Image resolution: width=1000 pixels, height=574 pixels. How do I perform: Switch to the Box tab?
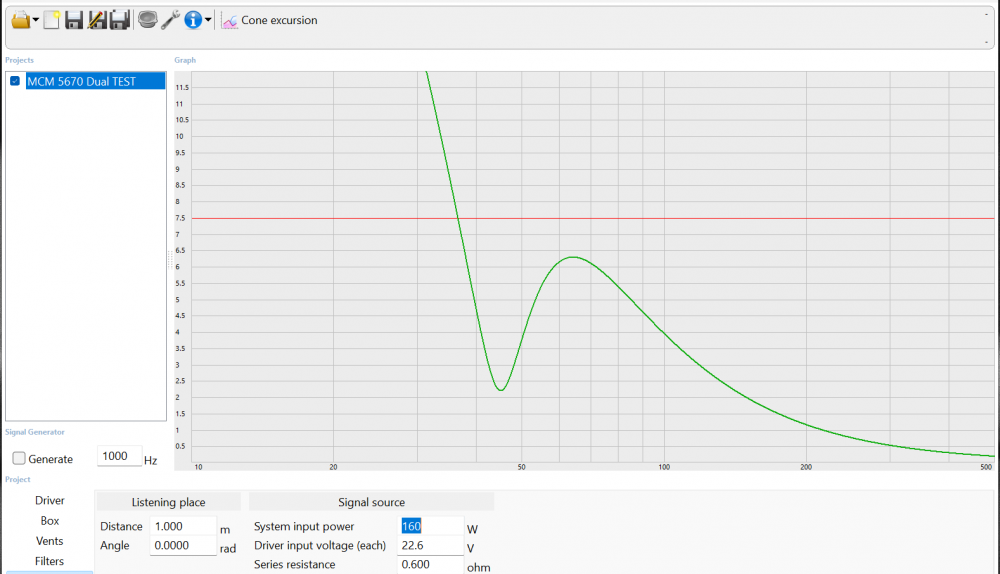coord(50,521)
